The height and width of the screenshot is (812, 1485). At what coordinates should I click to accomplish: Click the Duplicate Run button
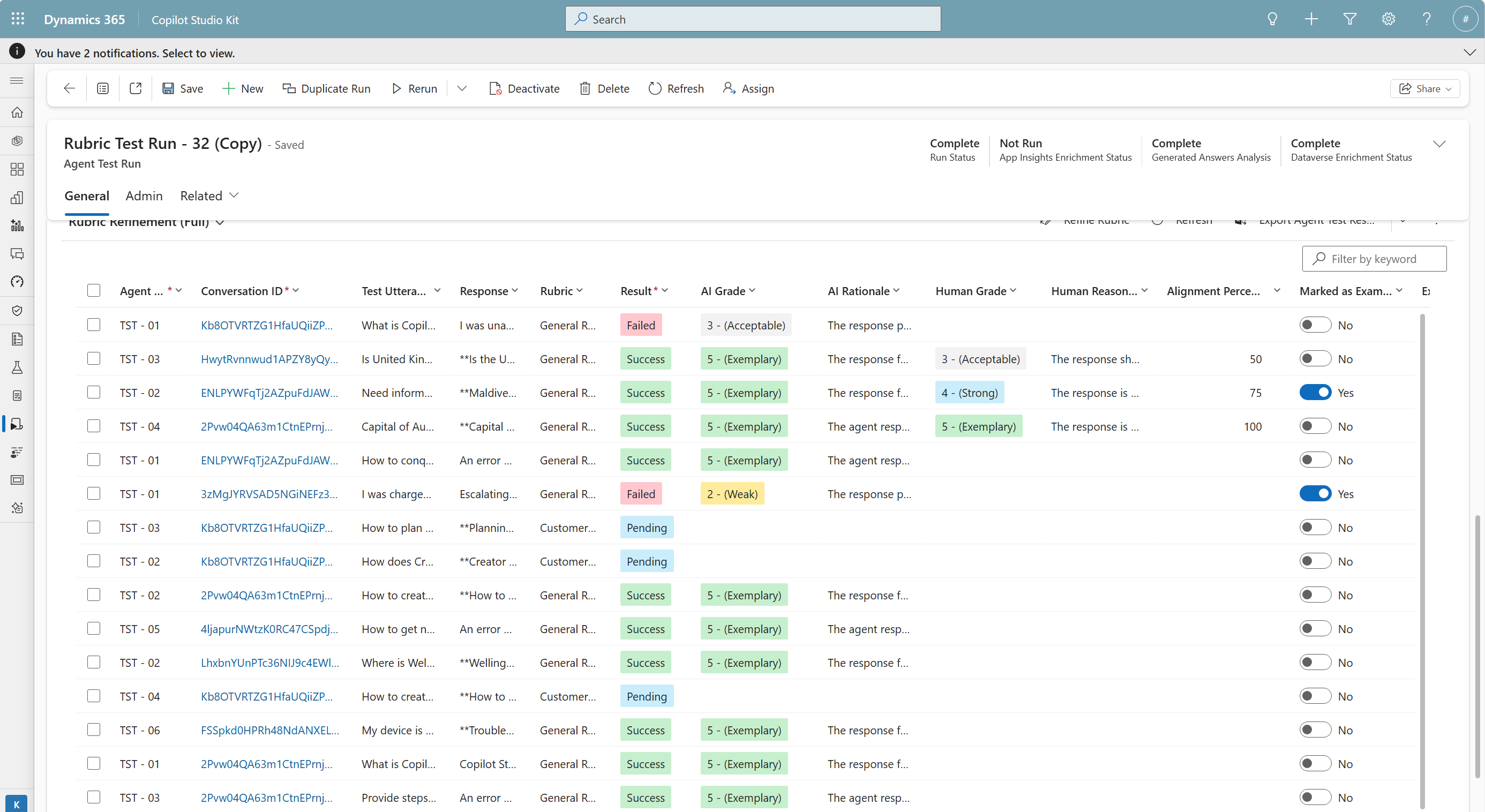[x=326, y=88]
